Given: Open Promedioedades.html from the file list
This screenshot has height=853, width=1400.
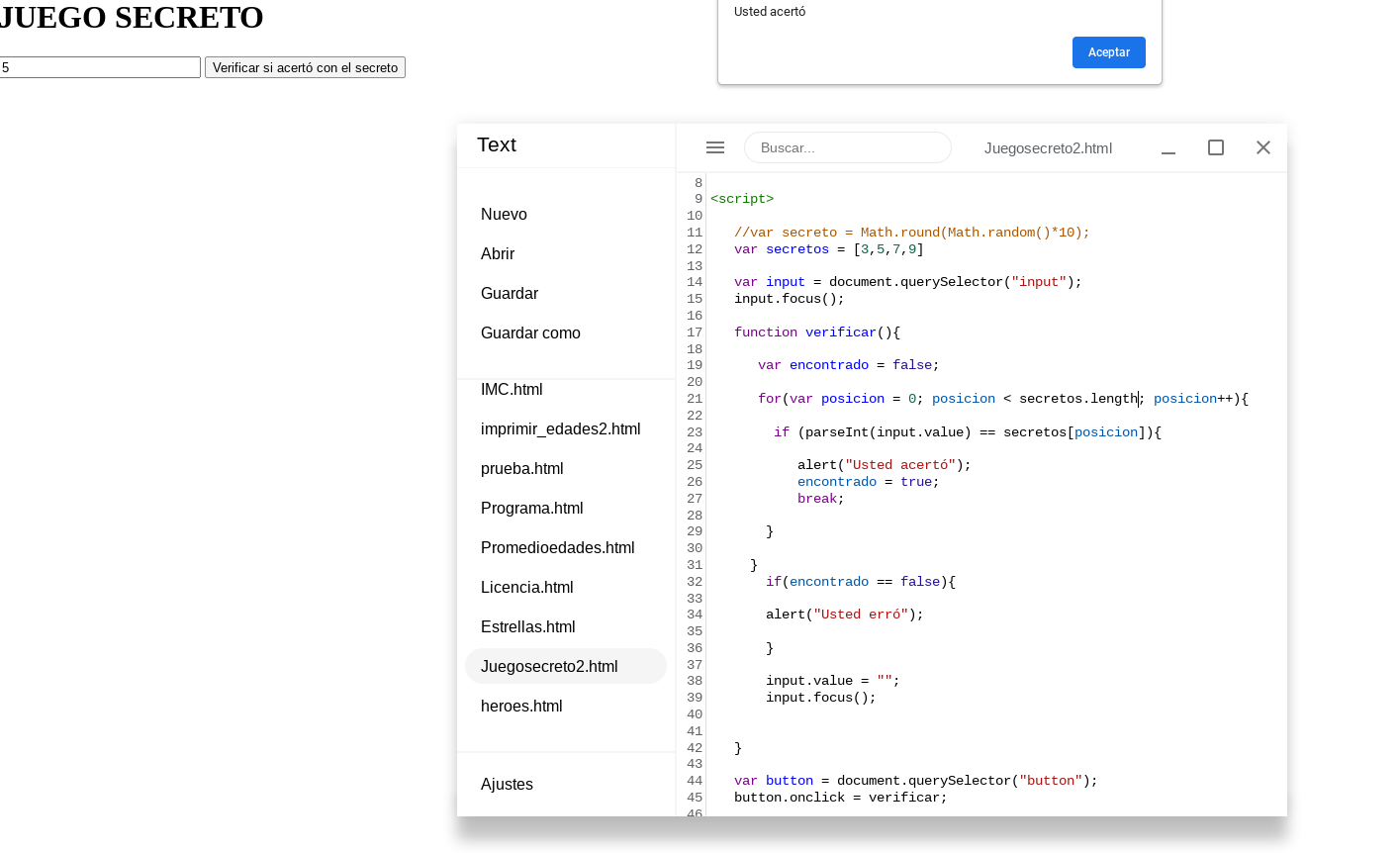Looking at the screenshot, I should coord(557,547).
